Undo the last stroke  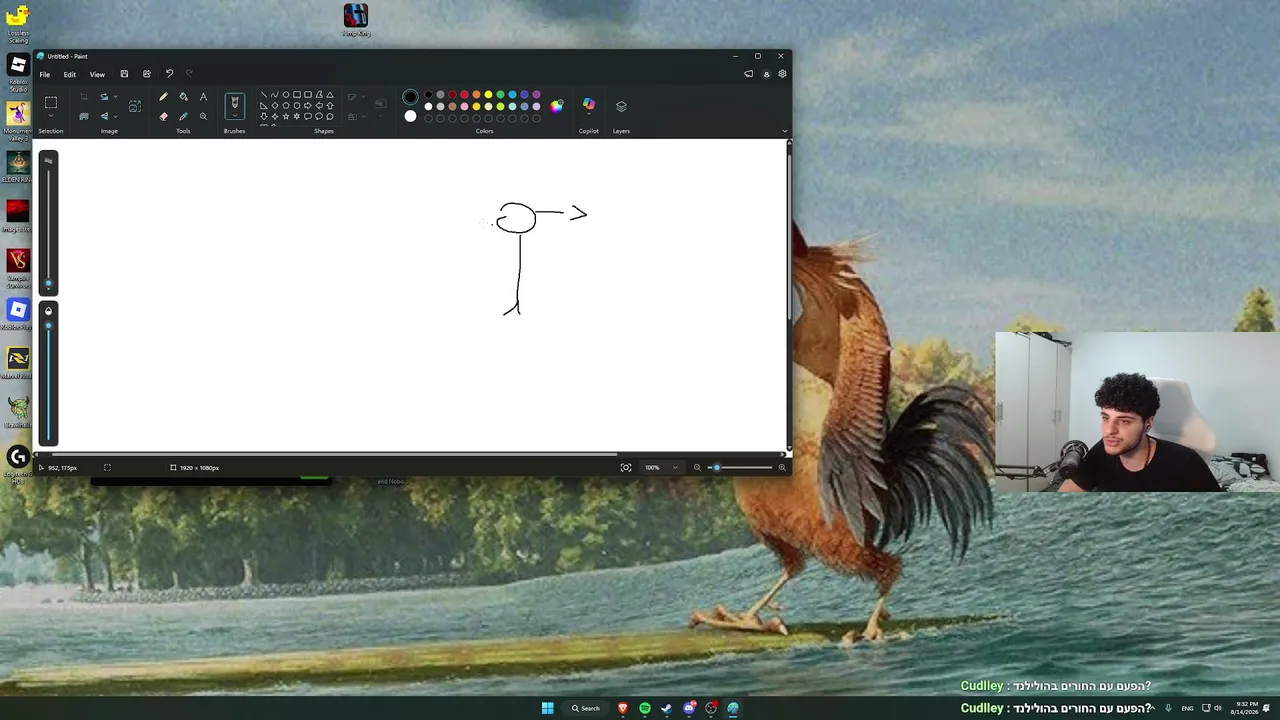(169, 74)
